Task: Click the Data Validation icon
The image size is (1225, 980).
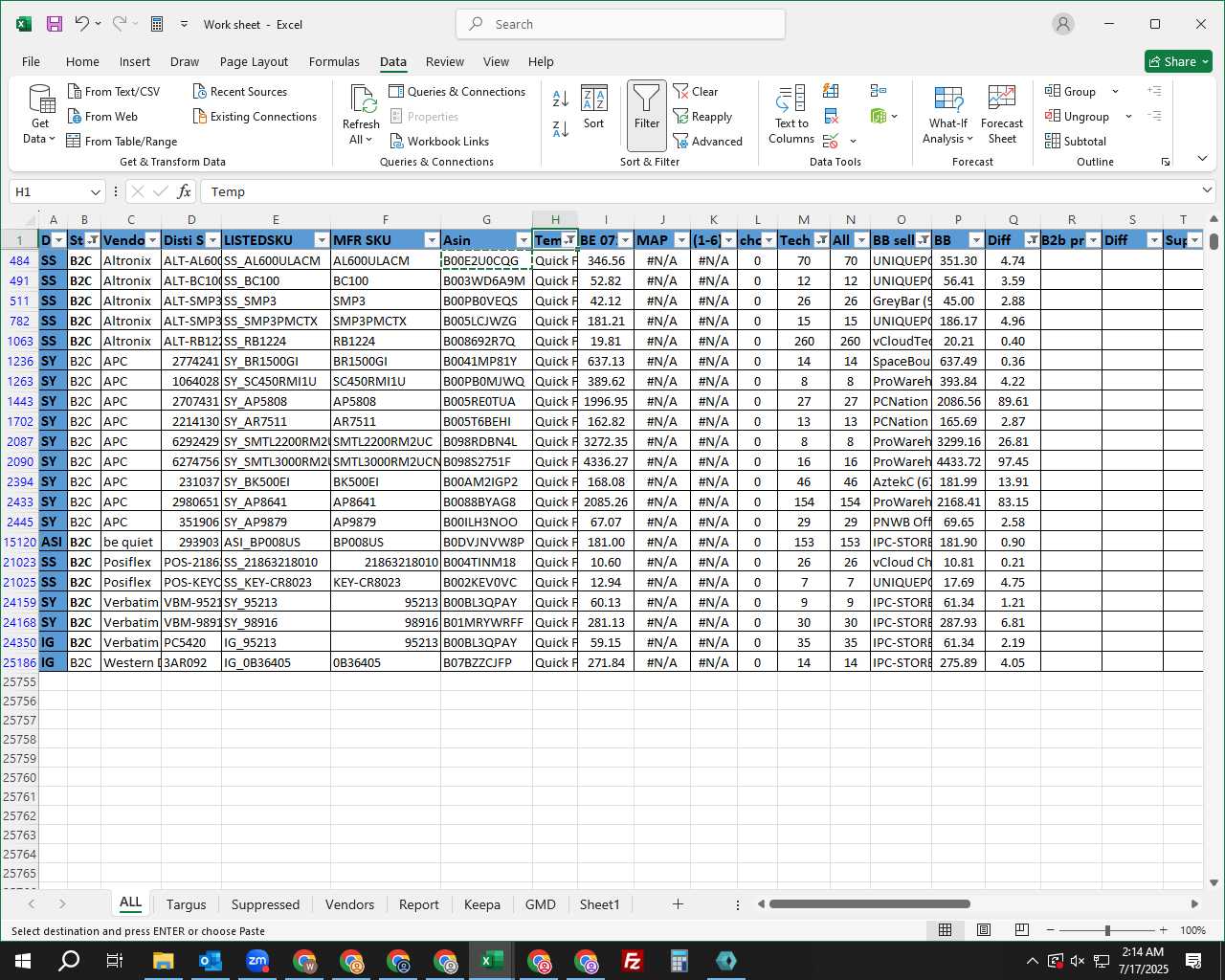Action: [831, 142]
